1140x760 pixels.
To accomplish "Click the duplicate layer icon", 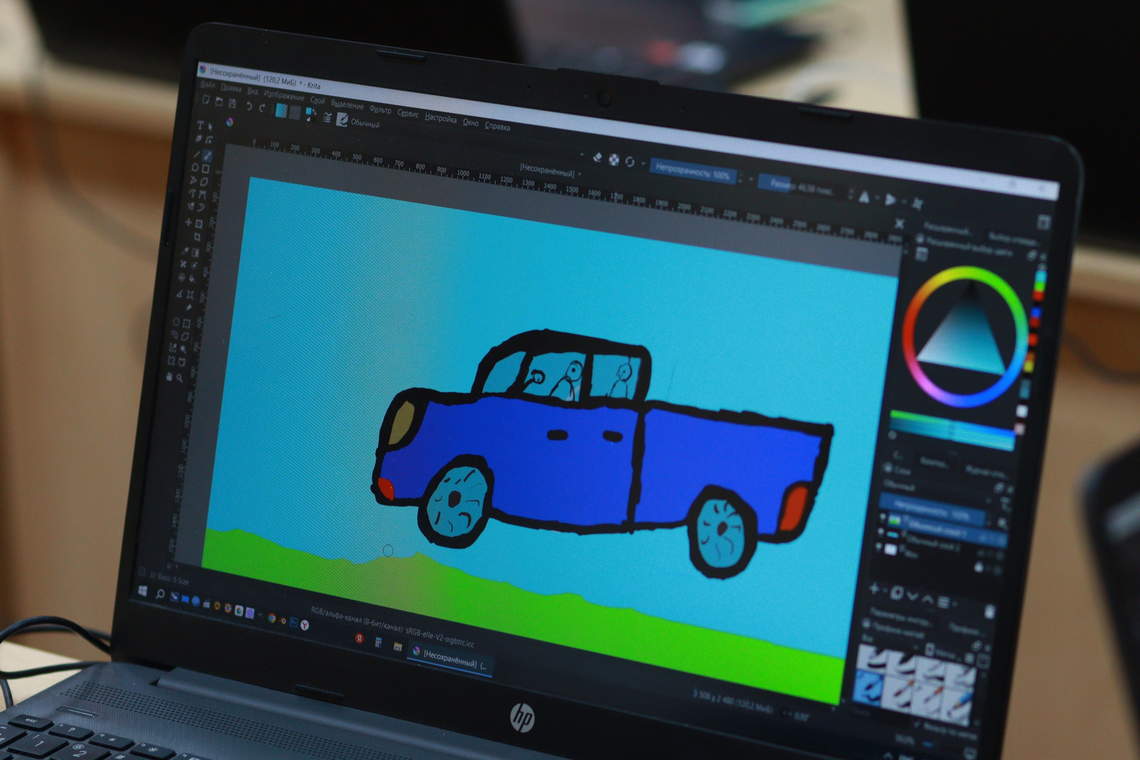I will point(896,592).
